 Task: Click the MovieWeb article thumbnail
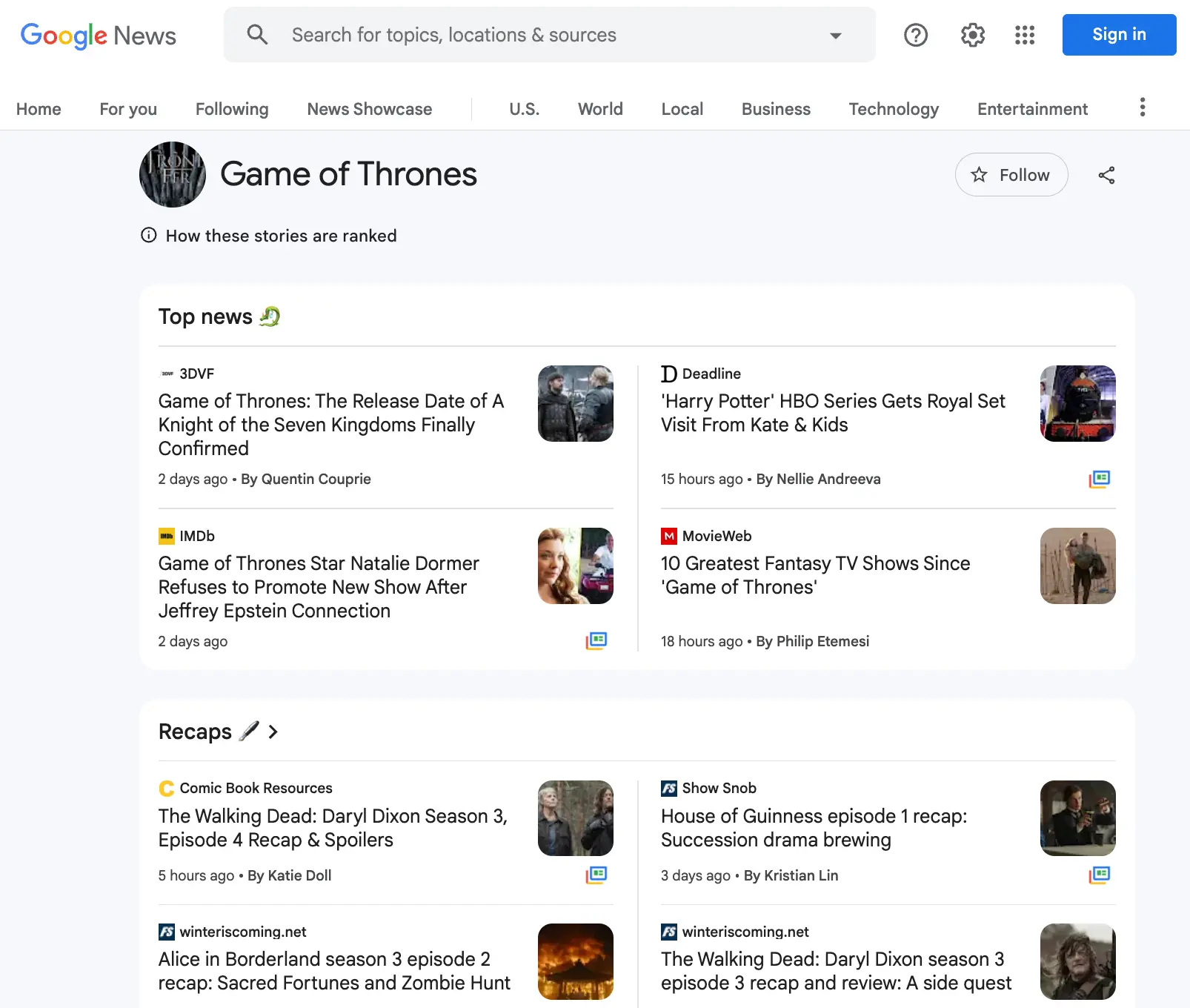(1078, 566)
